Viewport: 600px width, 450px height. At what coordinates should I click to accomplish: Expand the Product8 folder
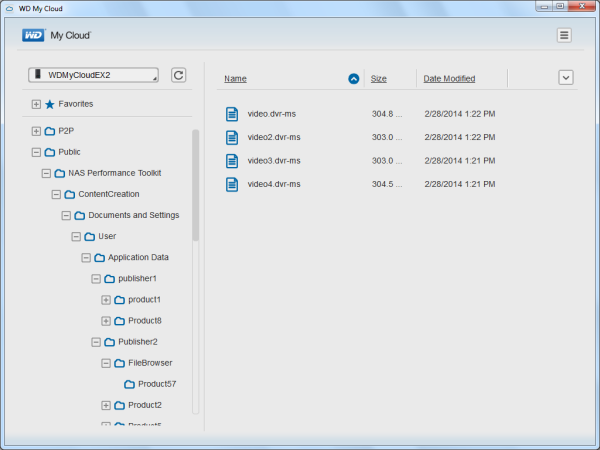click(106, 321)
